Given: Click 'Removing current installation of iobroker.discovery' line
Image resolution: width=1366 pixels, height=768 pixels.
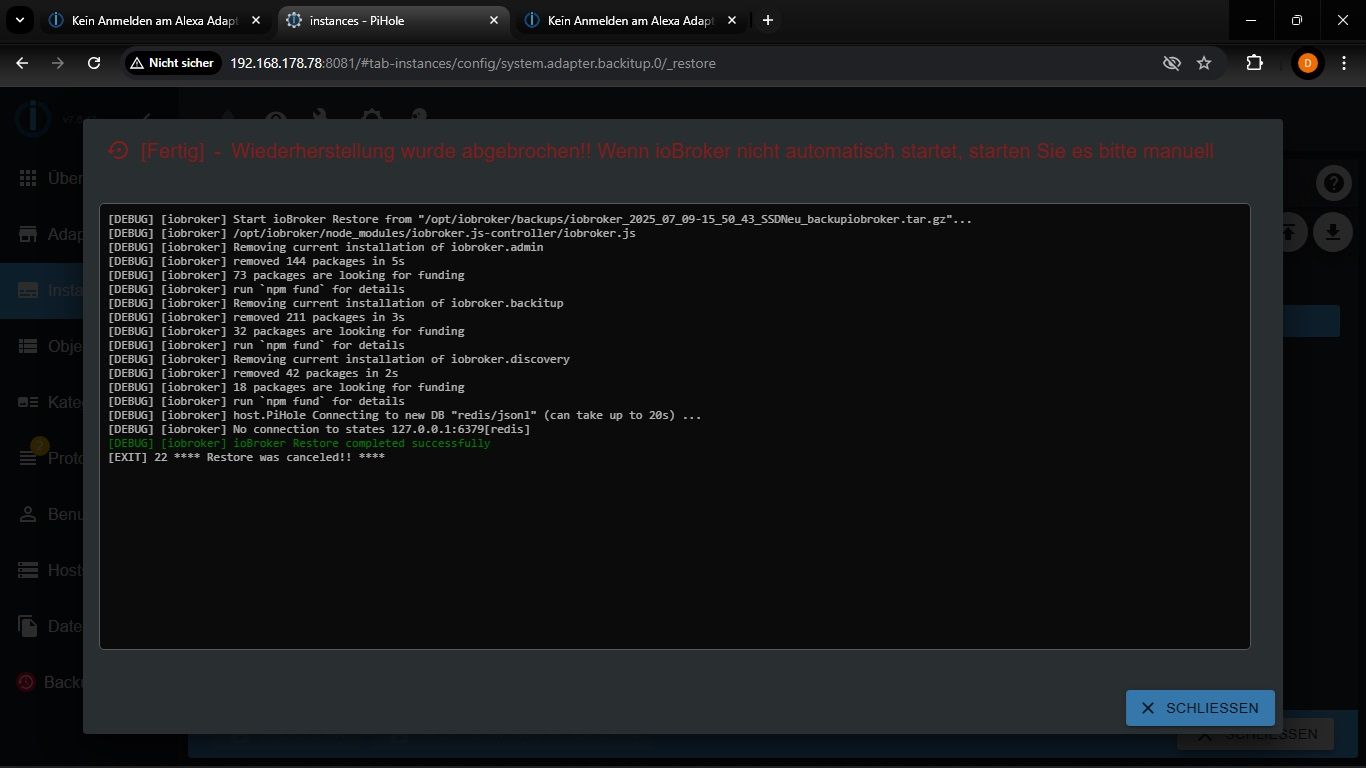Looking at the screenshot, I should click(x=339, y=359).
